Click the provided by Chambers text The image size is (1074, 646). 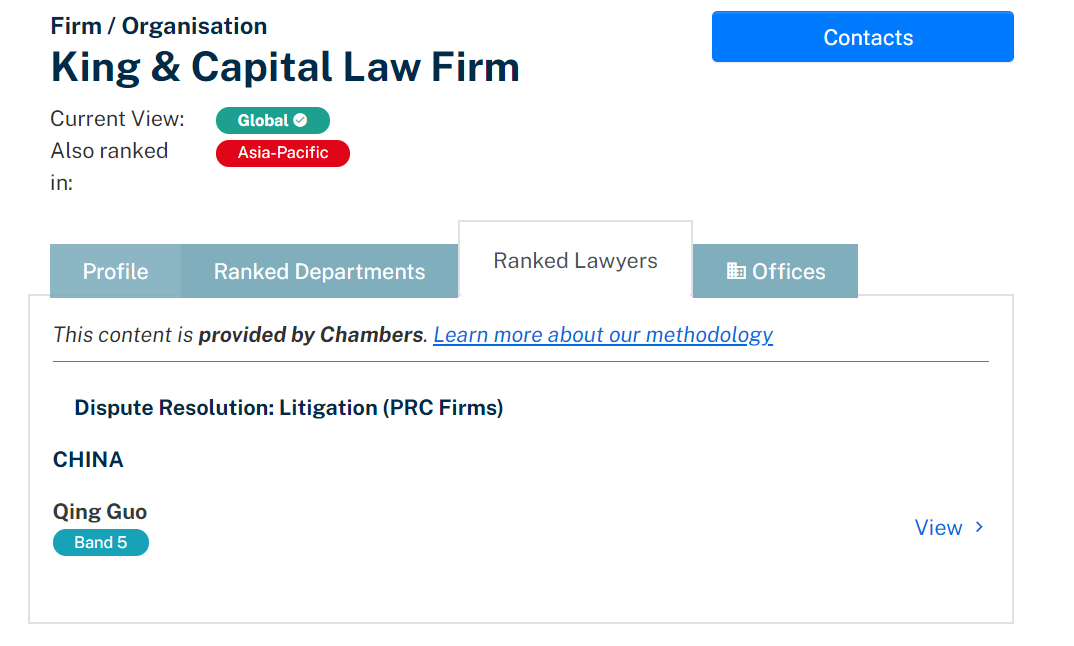point(311,334)
